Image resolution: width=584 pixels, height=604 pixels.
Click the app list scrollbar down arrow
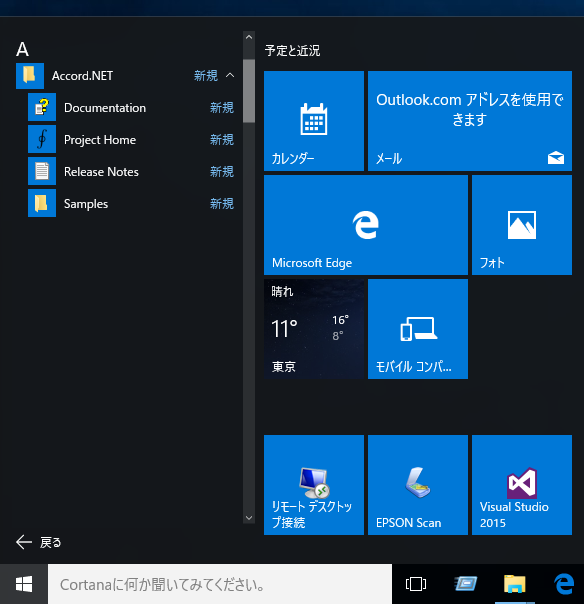[249, 518]
